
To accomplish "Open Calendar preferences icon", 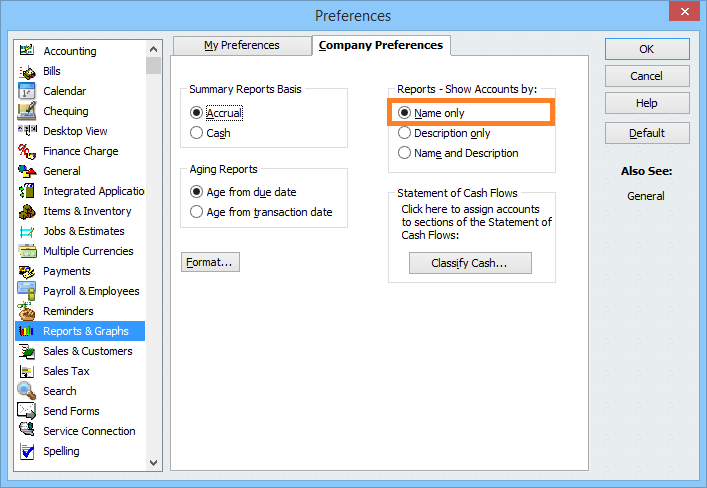I will pos(27,91).
